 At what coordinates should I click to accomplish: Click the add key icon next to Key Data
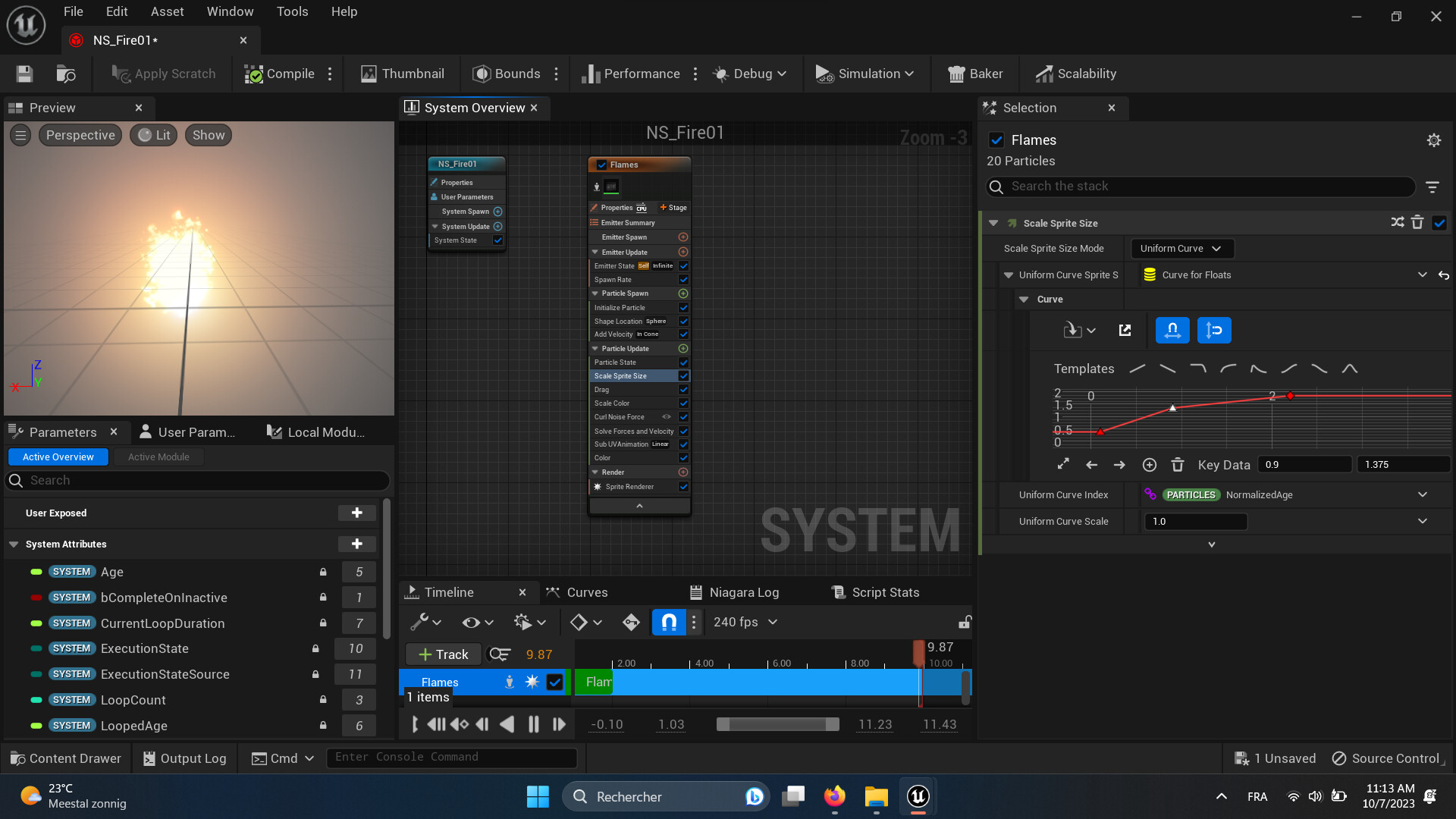click(1149, 465)
